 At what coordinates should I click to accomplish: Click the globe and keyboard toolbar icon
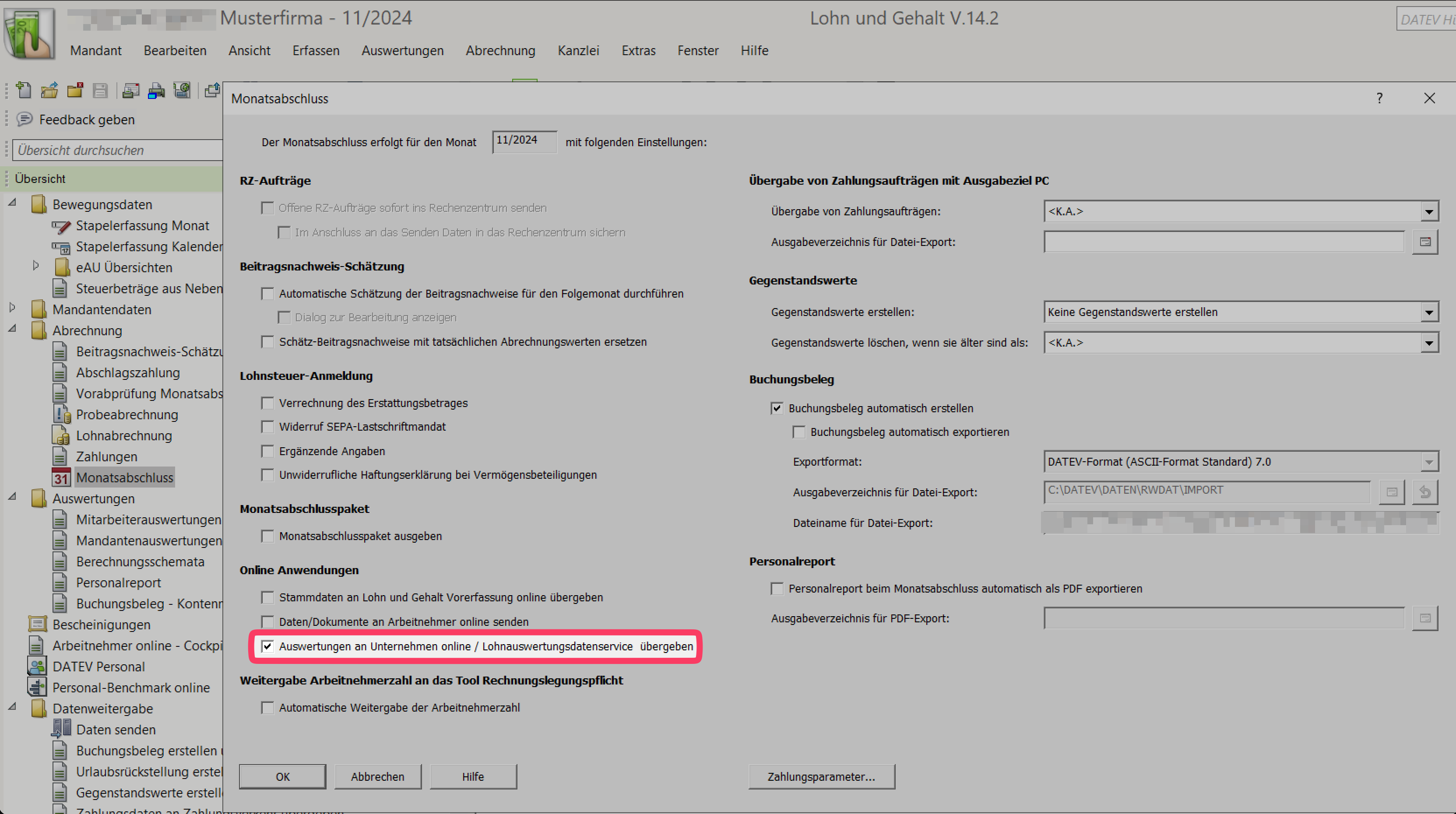coord(182,91)
